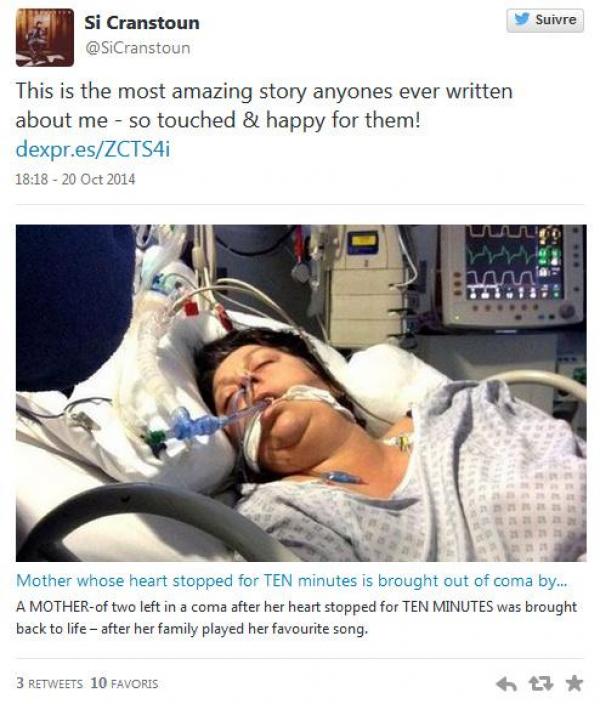This screenshot has height=704, width=600.
Task: Click the retweet icon
Action: point(540,684)
